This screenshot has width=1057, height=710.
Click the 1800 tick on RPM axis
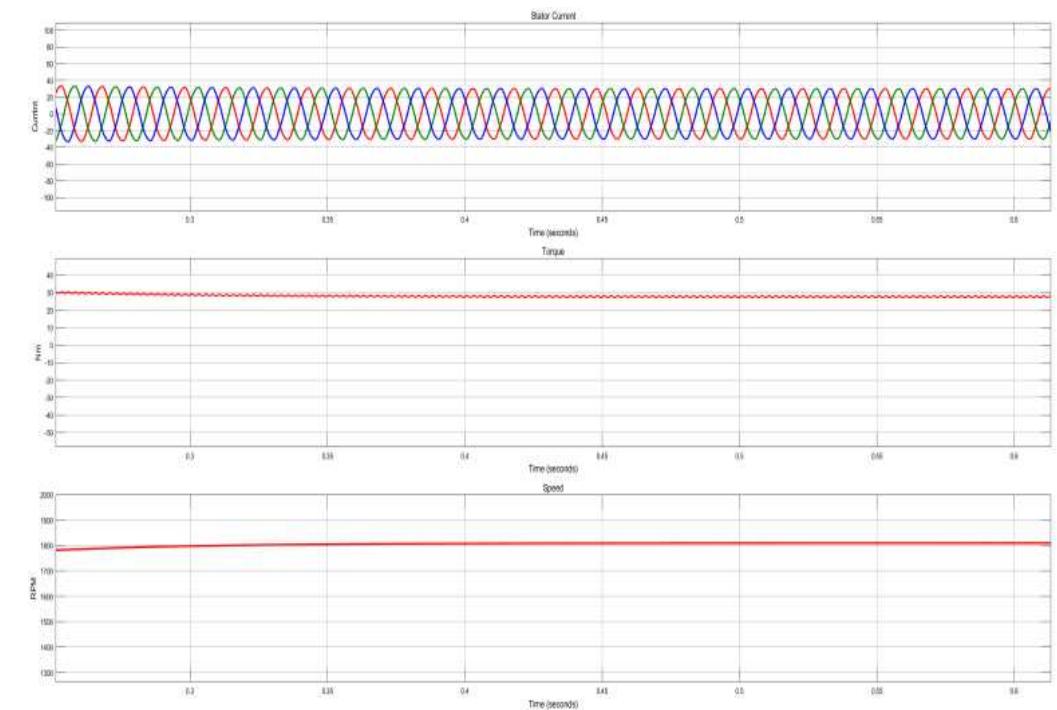pyautogui.click(x=47, y=545)
